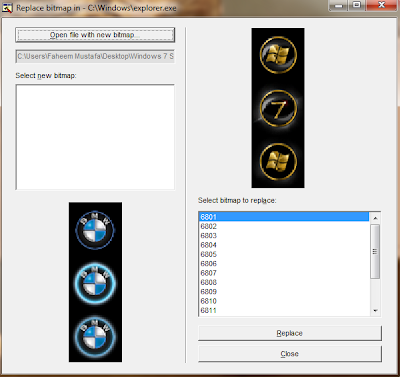This screenshot has height=377, width=400.
Task: Click the bitmap list scrollbar thumb
Action: pos(375,251)
